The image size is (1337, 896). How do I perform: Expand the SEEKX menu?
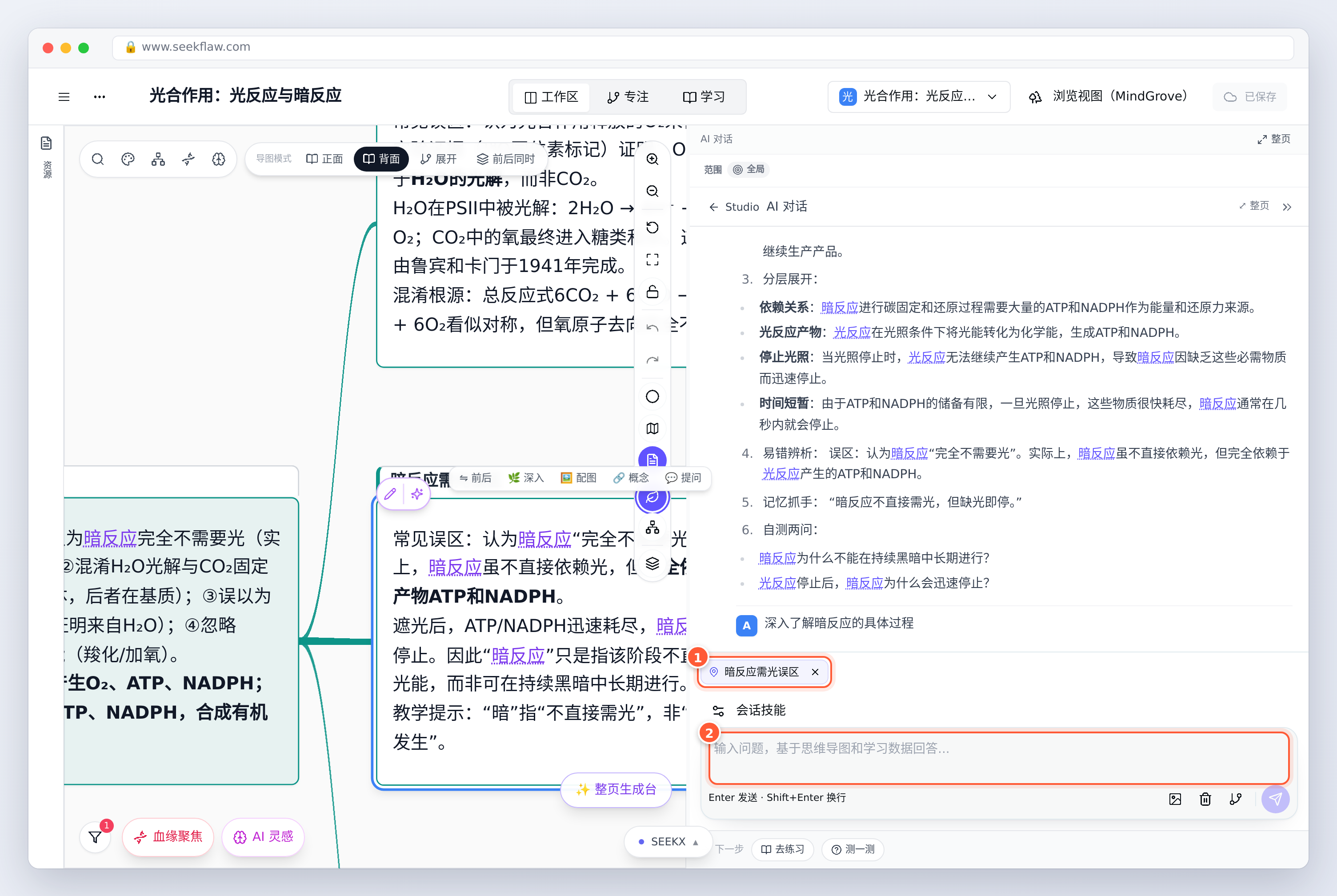pos(668,842)
